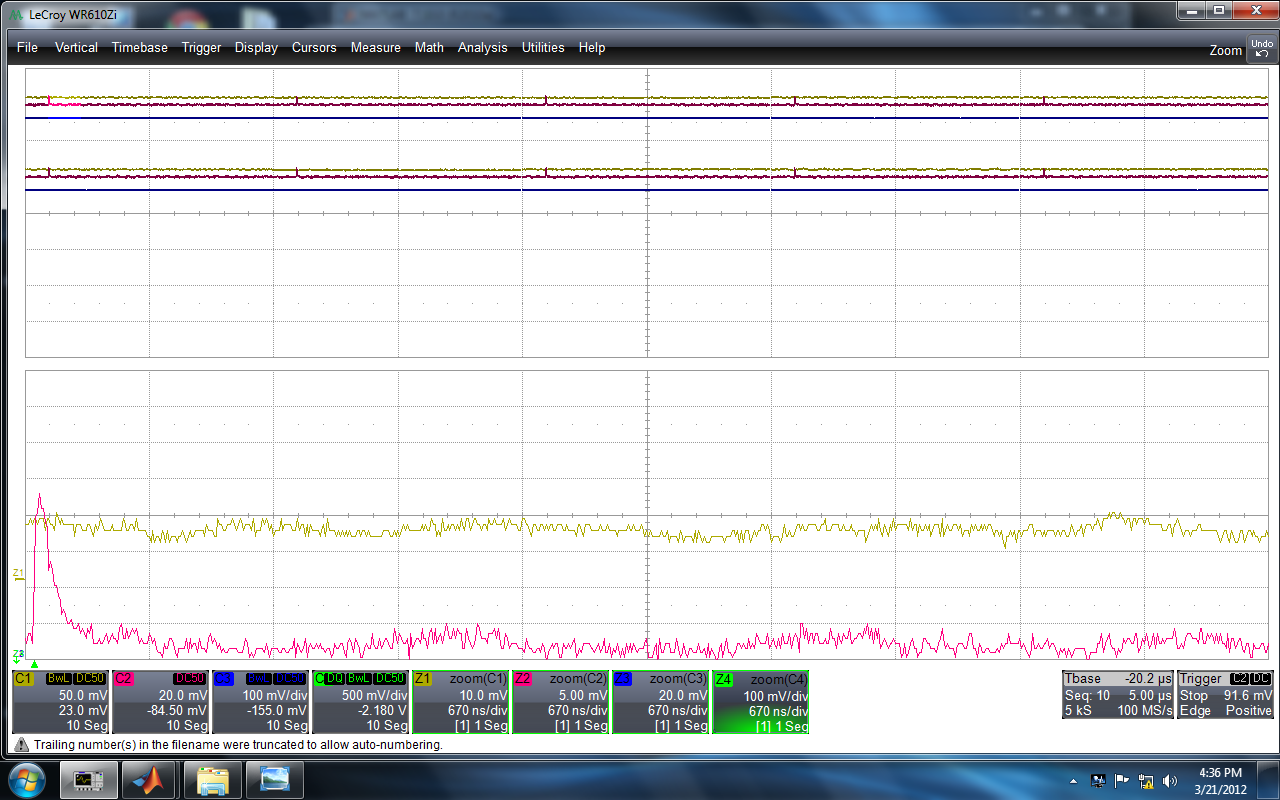1280x800 pixels.
Task: Click the C2 trigger source badge
Action: click(1240, 678)
